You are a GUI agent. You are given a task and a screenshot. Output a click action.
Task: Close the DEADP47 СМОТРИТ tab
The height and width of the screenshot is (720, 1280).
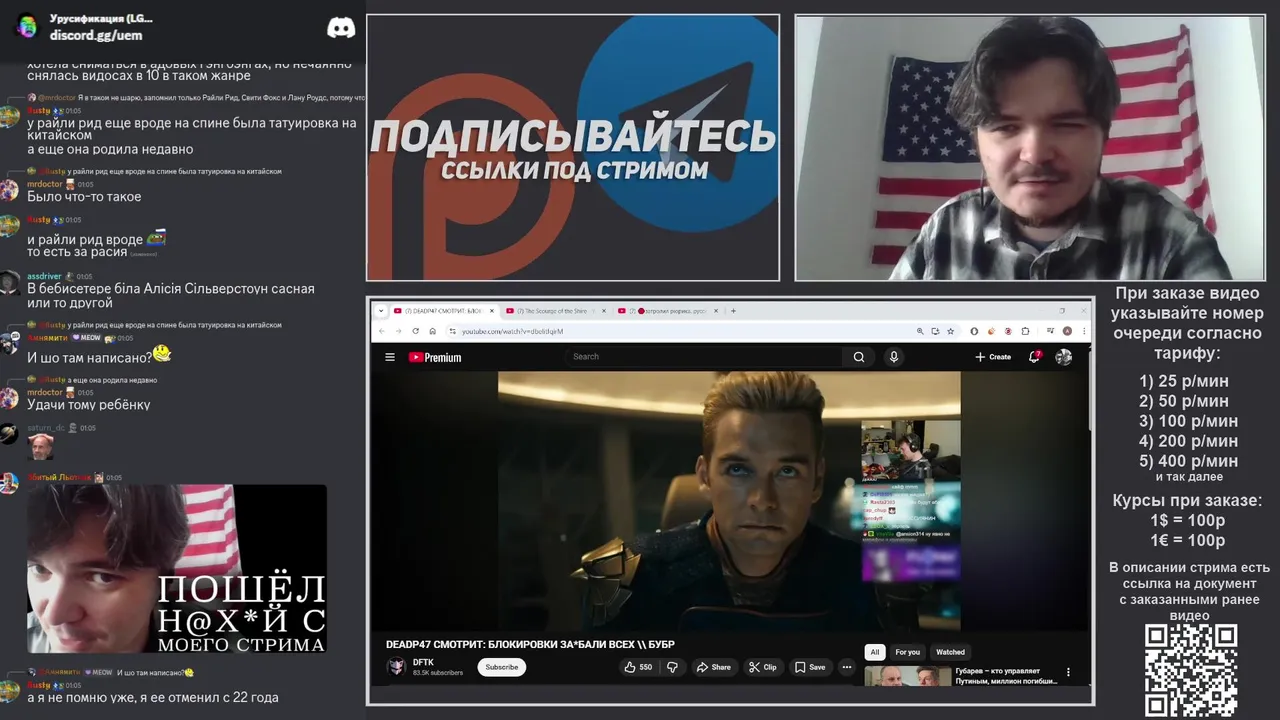[x=492, y=311]
